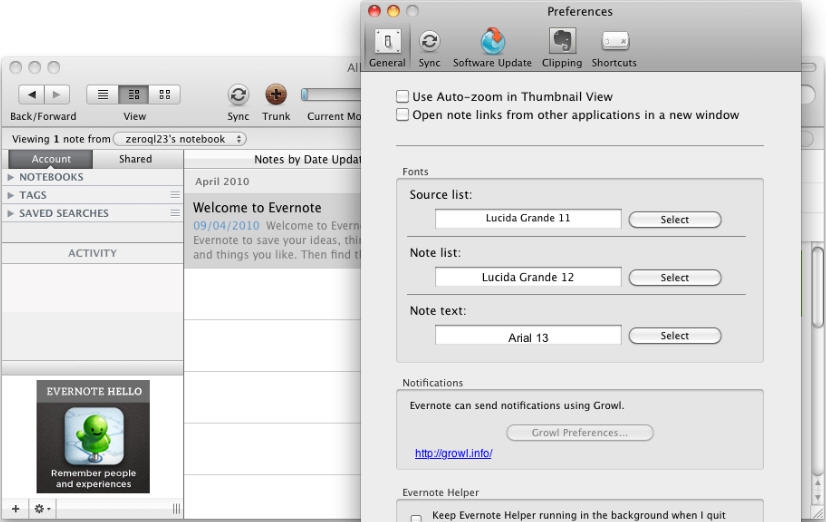Click the Lucida Grande 12 font field
The image size is (826, 522).
(x=528, y=277)
